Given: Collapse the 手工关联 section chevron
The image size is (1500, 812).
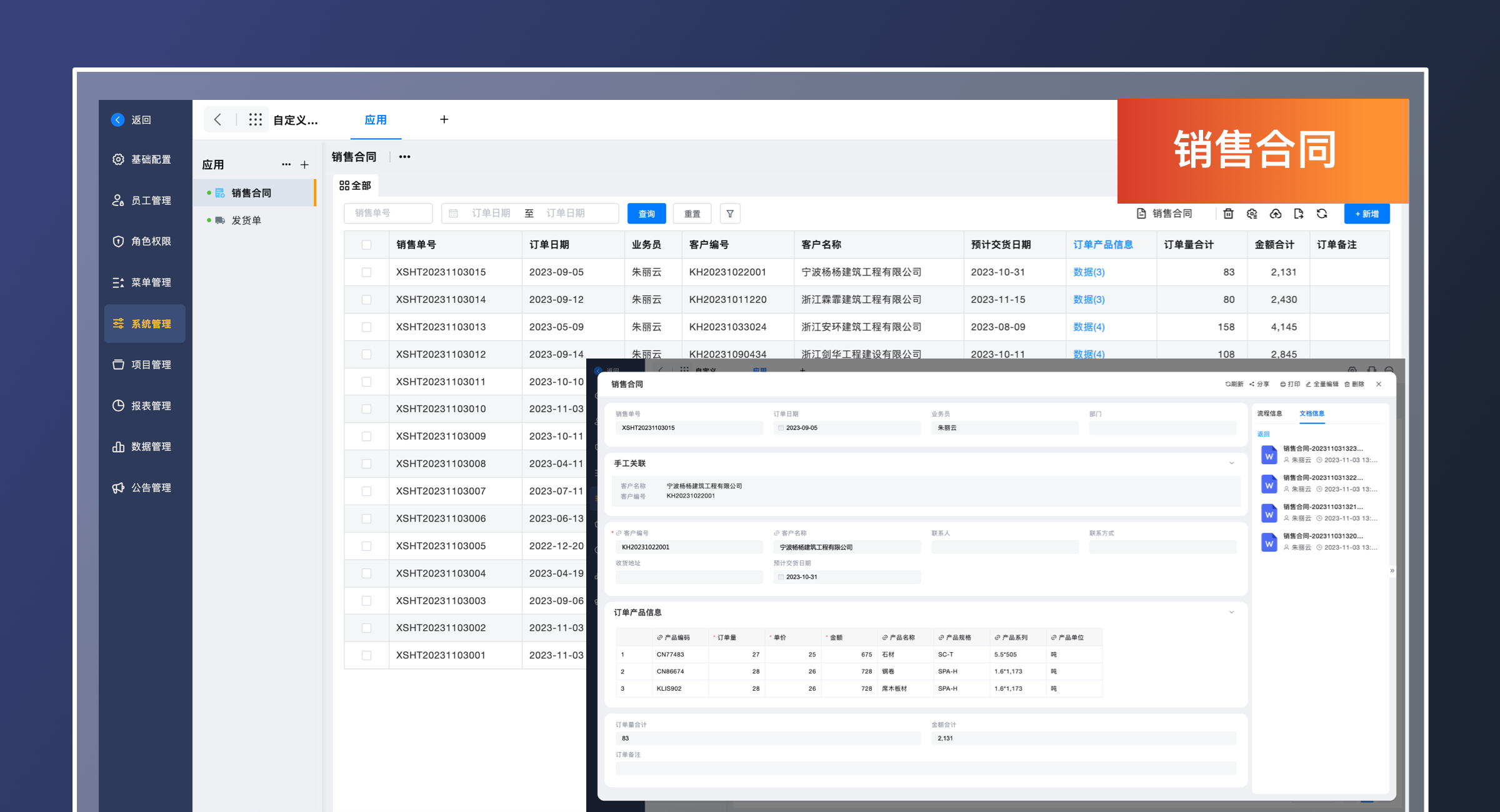Looking at the screenshot, I should [1231, 463].
